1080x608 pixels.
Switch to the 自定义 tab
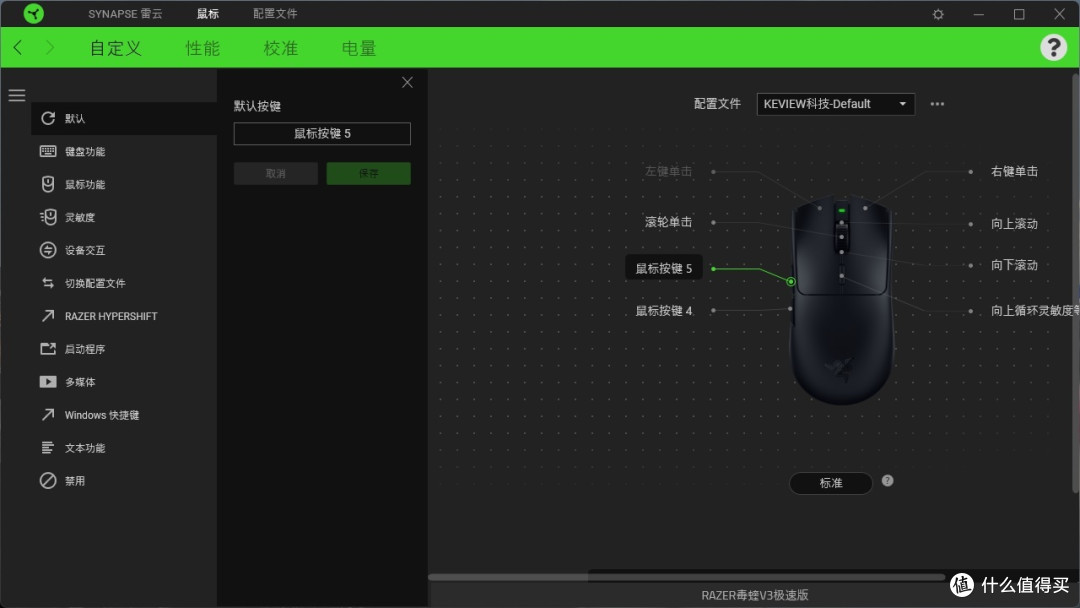tap(116, 48)
